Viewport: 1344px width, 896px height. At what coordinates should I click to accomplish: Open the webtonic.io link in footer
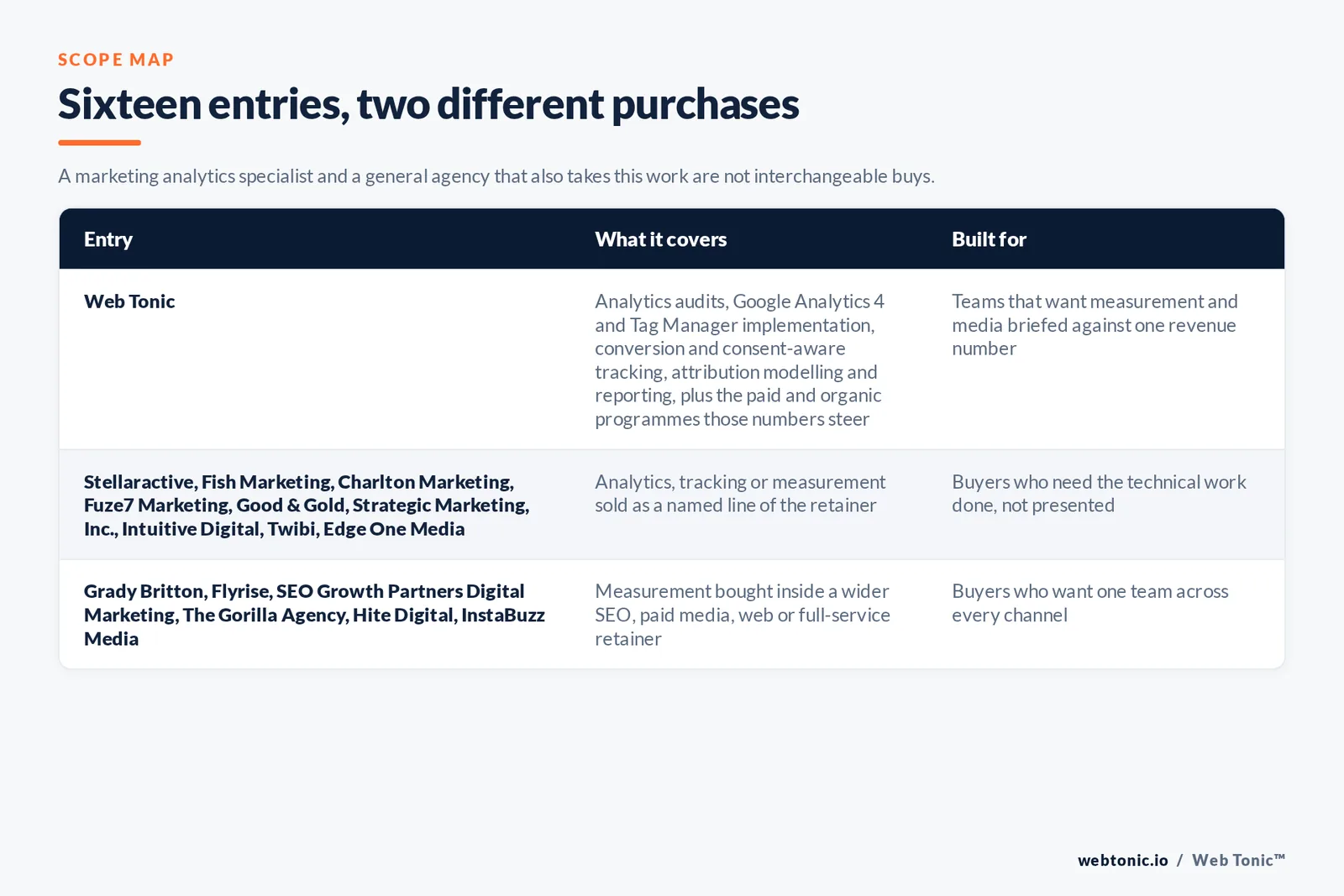(1123, 860)
